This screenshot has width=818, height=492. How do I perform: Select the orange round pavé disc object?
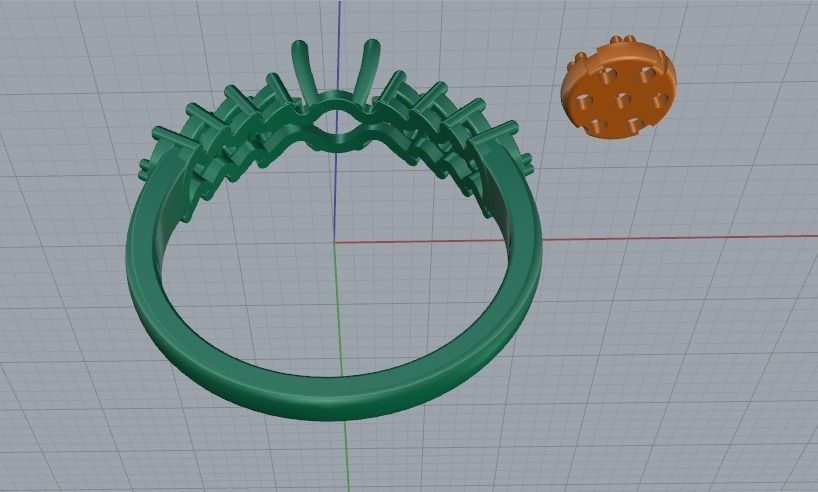pyautogui.click(x=619, y=88)
